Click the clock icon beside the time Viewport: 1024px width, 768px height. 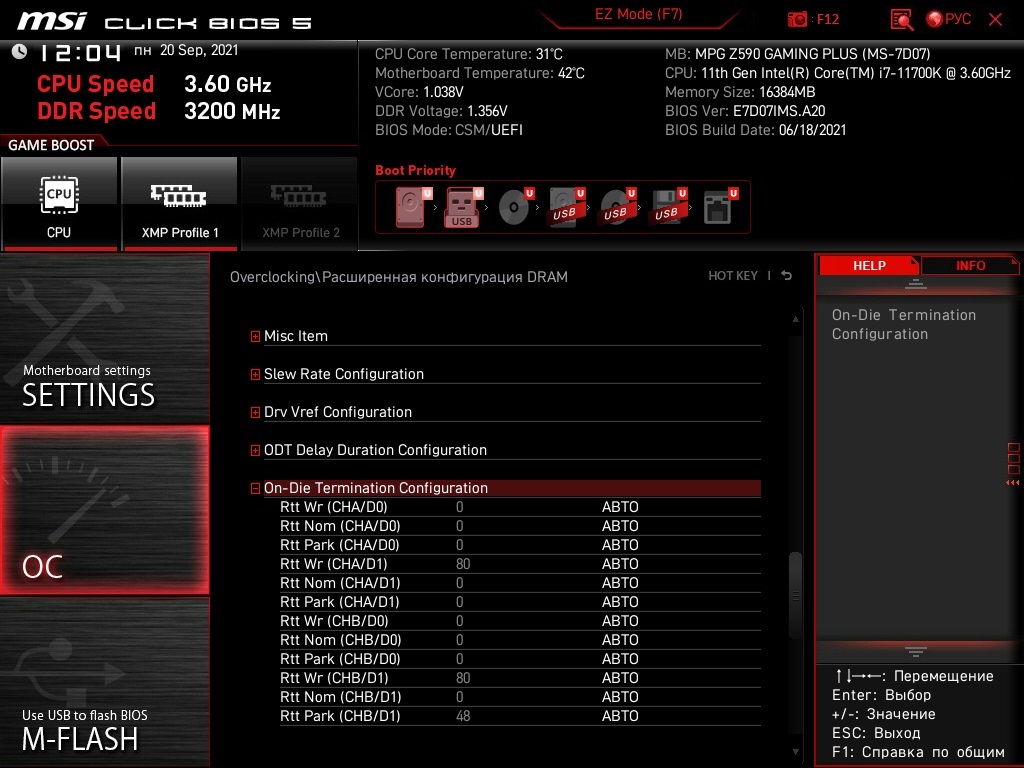(19, 51)
